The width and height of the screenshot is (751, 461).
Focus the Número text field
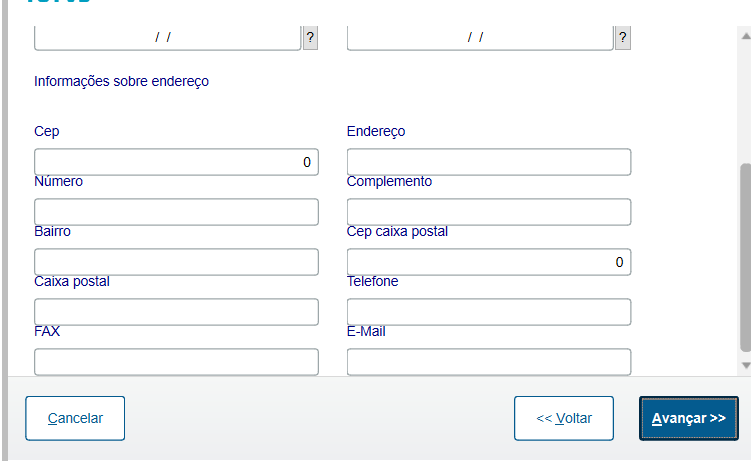click(176, 212)
